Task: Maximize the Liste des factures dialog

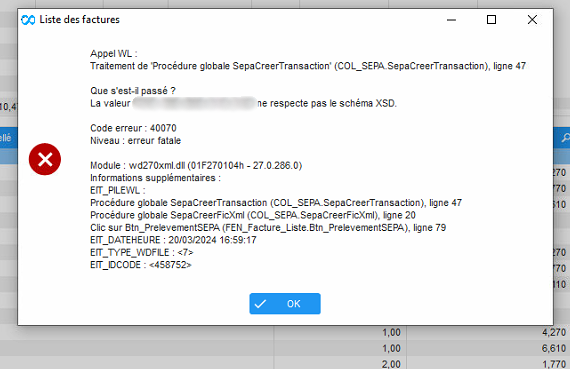Action: pyautogui.click(x=491, y=20)
